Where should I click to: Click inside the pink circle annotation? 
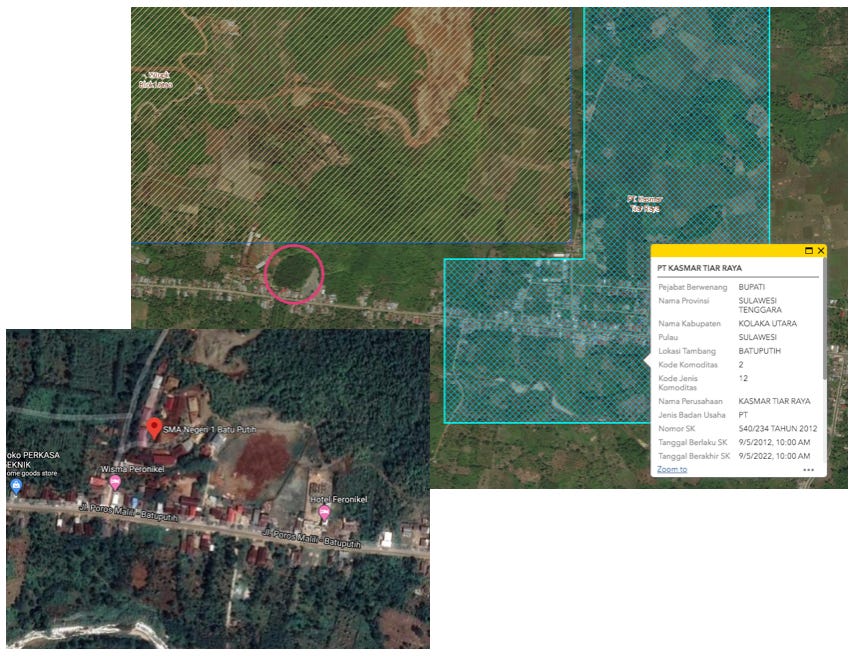294,272
